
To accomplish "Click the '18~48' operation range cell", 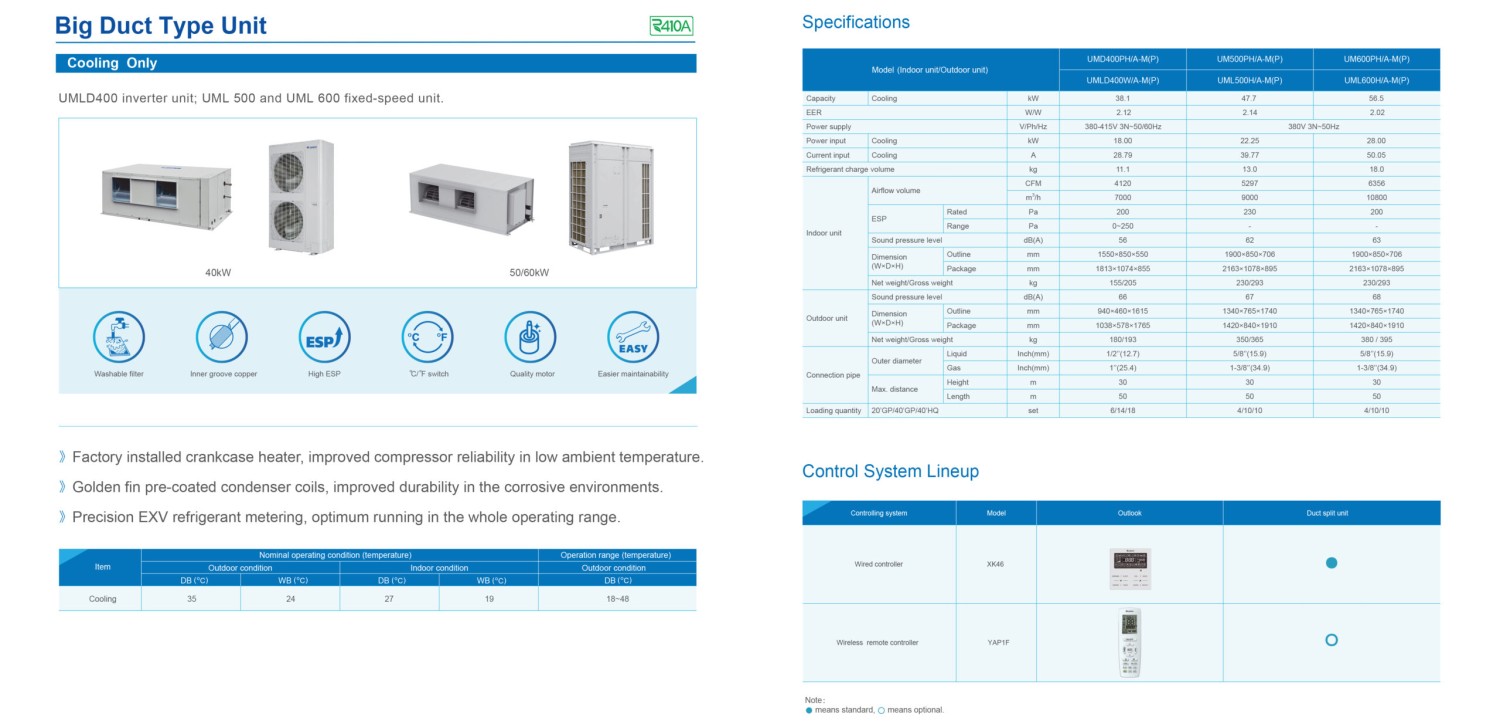I will (x=617, y=599).
